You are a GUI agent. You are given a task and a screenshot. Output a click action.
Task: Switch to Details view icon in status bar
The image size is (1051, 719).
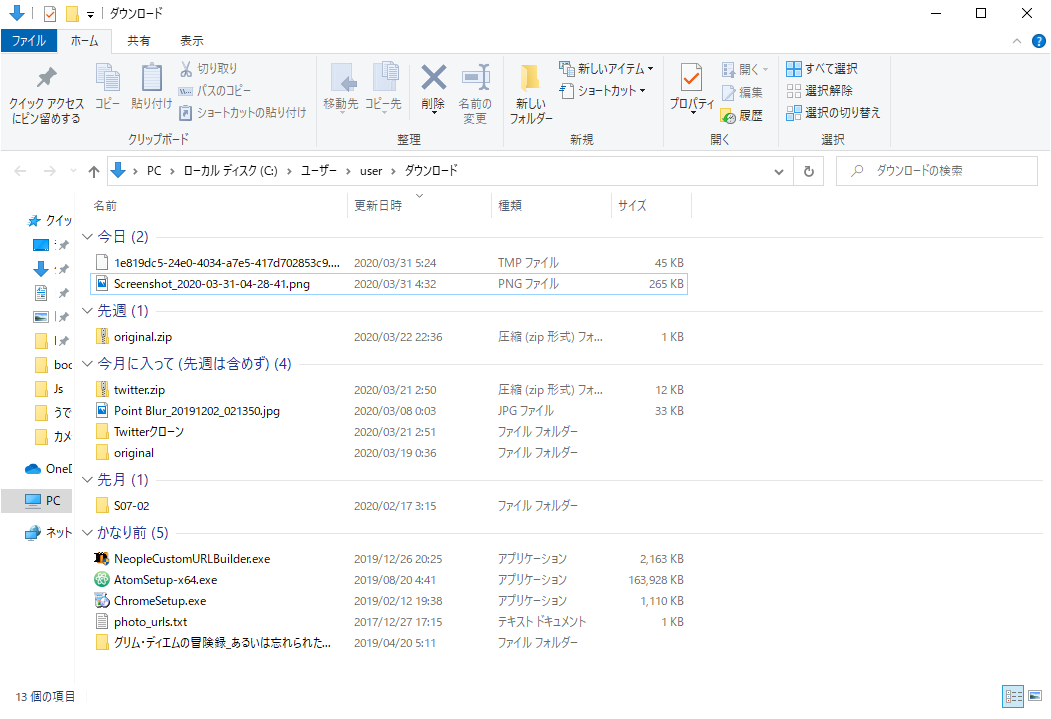[1013, 696]
